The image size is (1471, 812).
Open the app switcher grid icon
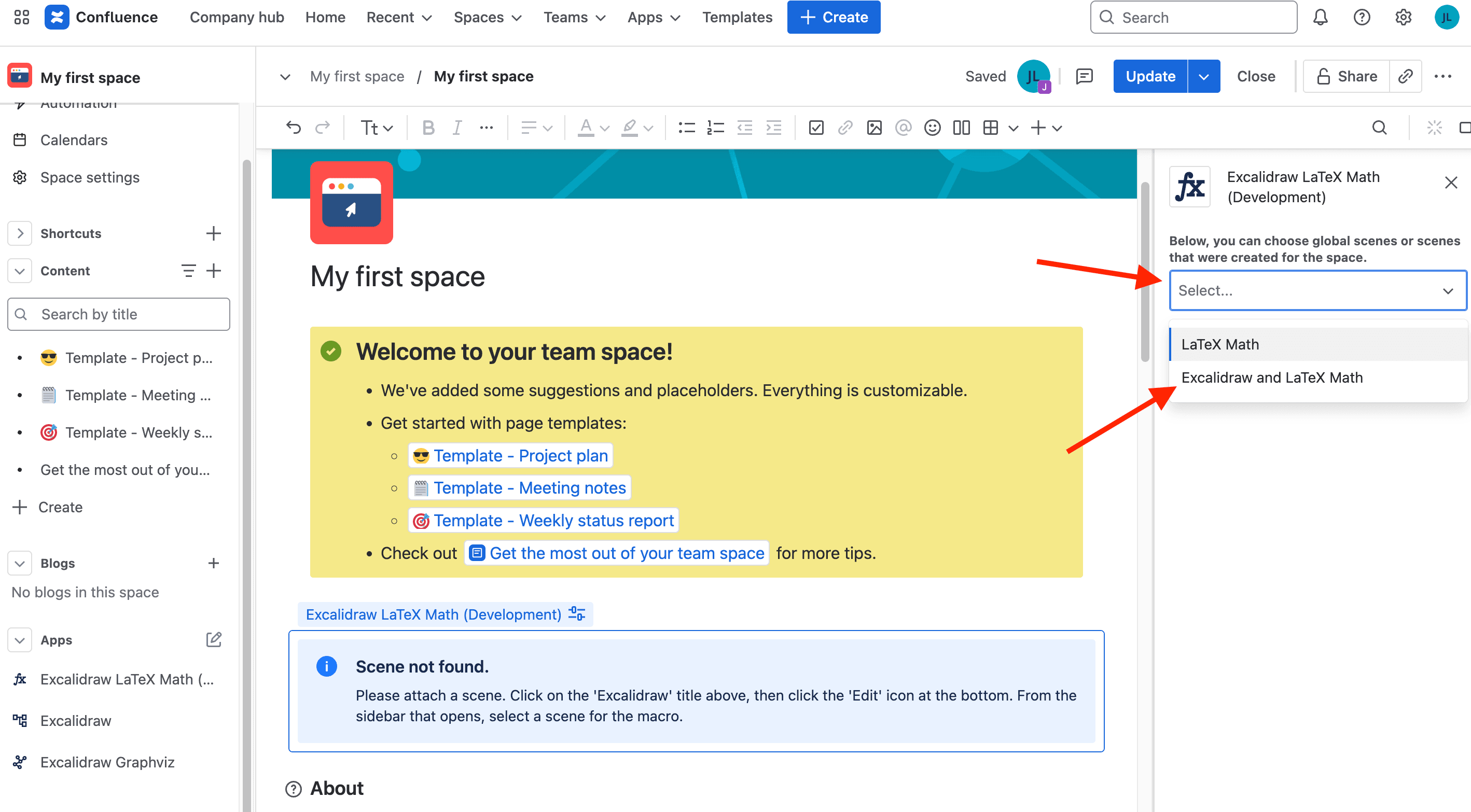coord(22,17)
